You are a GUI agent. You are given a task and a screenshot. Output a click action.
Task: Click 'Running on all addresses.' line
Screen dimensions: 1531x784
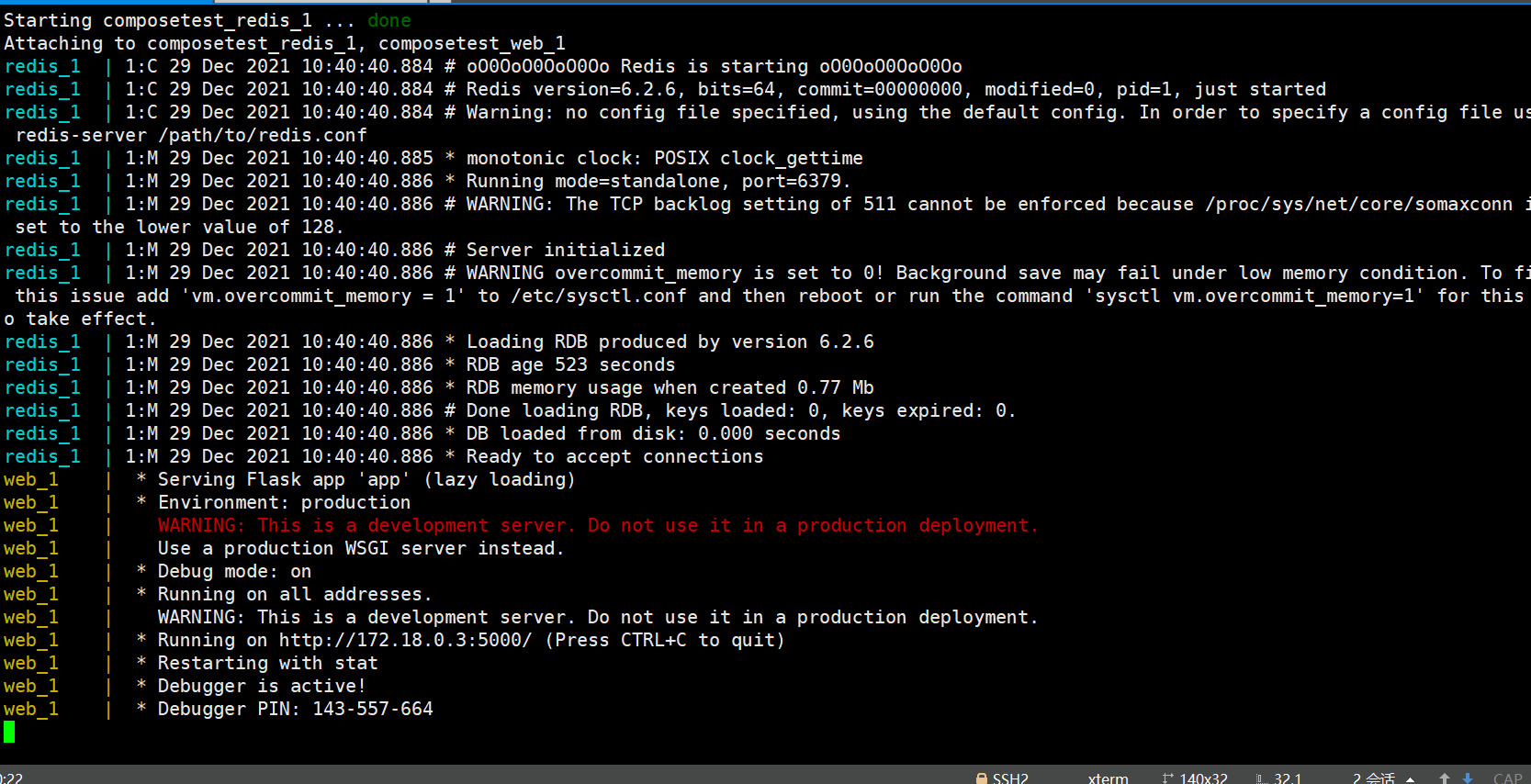(x=295, y=594)
